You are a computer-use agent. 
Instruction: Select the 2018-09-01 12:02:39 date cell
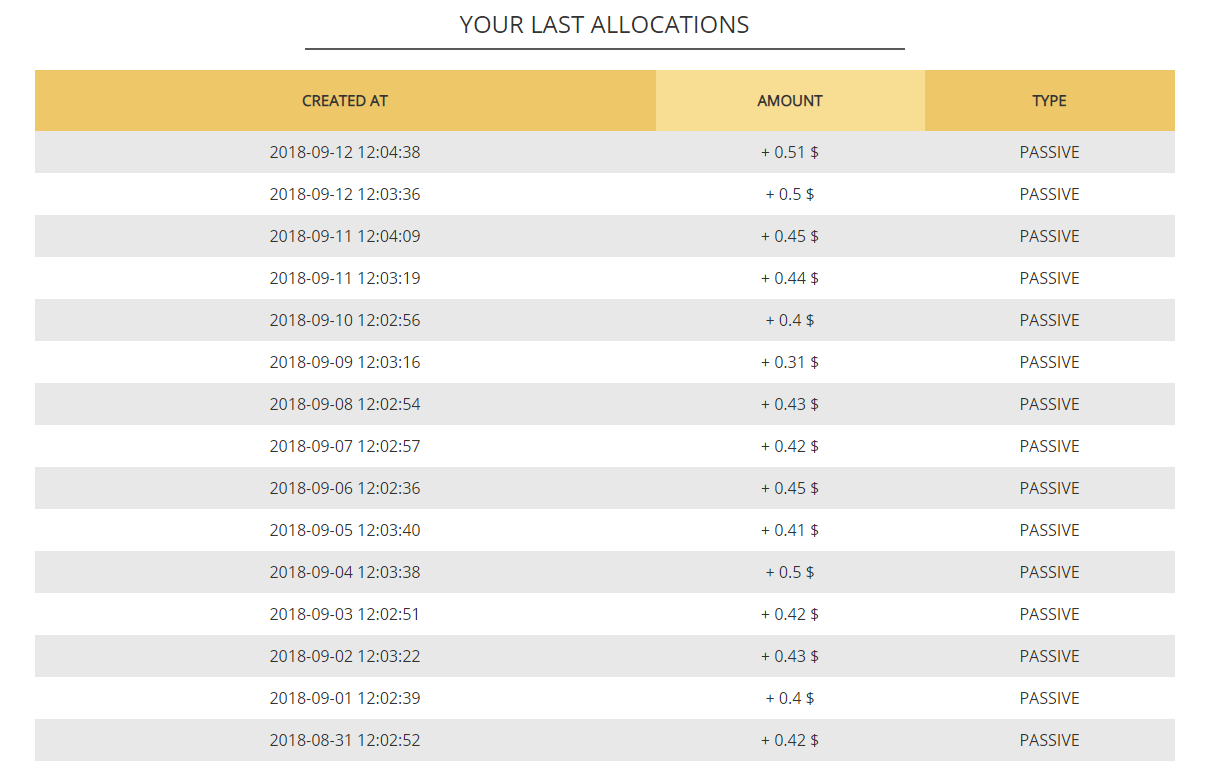(345, 699)
